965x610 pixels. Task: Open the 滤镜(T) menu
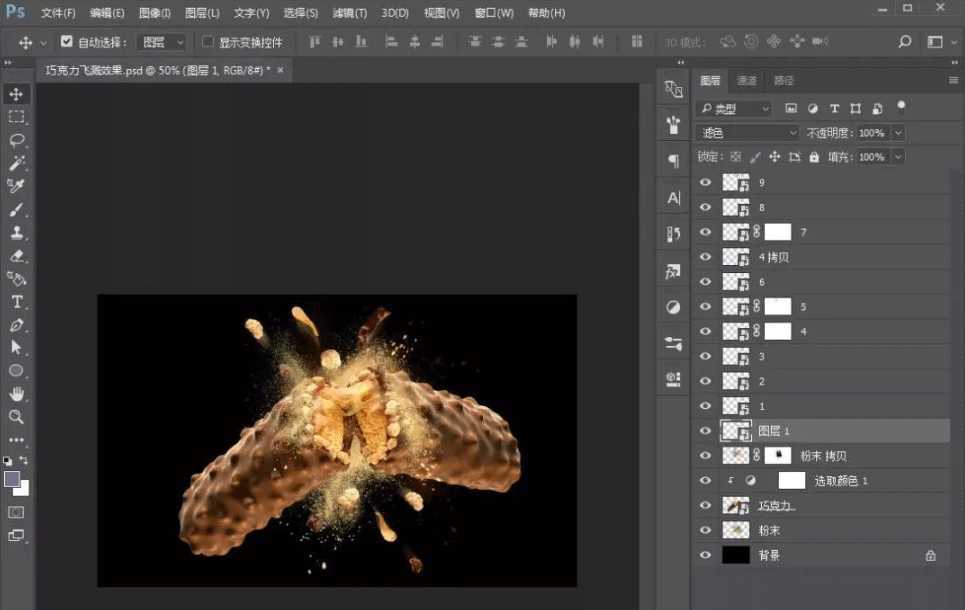pos(349,13)
